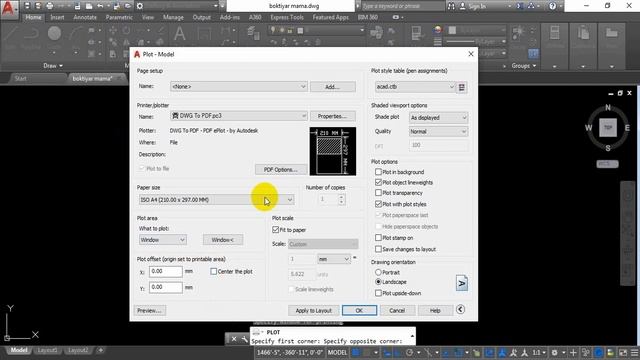Click the customization menu icon in status bar
The width and height of the screenshot is (640, 360).
635,352
